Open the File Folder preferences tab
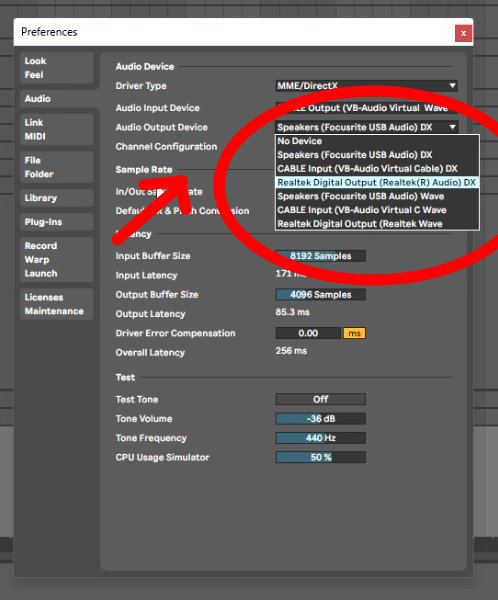This screenshot has height=600, width=498. point(57,167)
